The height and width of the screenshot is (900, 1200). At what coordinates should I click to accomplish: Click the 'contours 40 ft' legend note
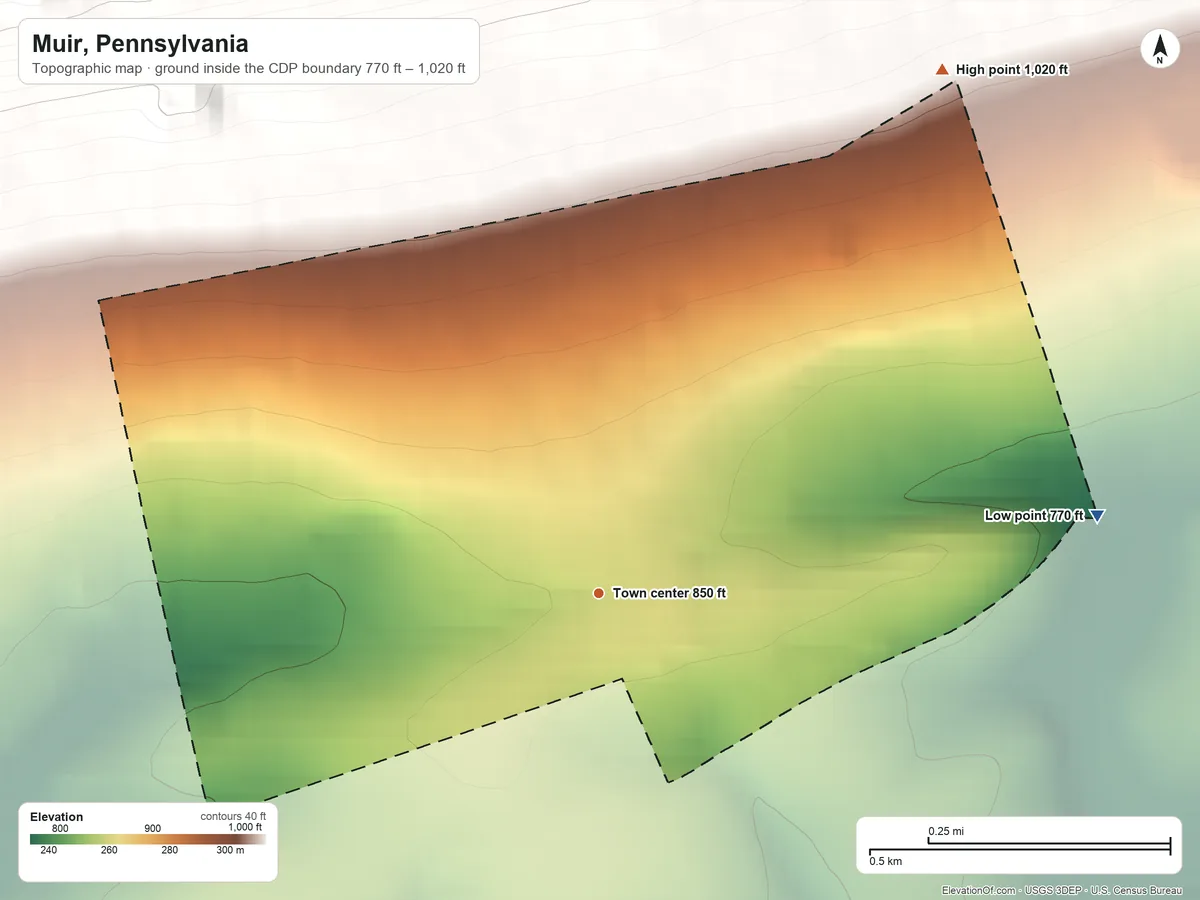[x=233, y=816]
